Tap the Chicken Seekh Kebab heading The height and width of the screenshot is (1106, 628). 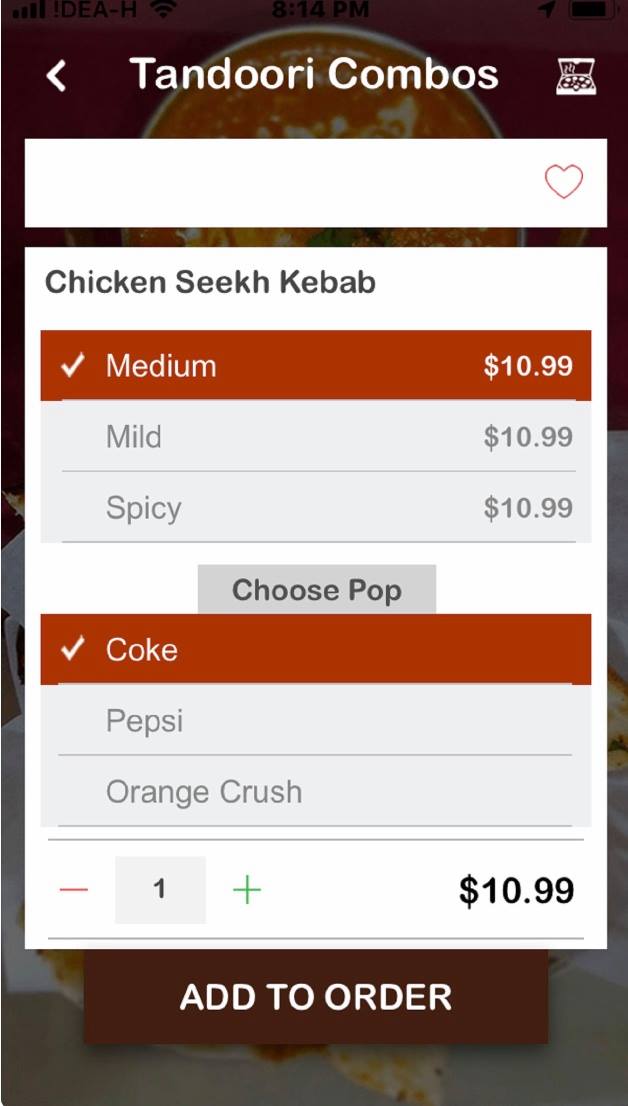[x=211, y=282]
